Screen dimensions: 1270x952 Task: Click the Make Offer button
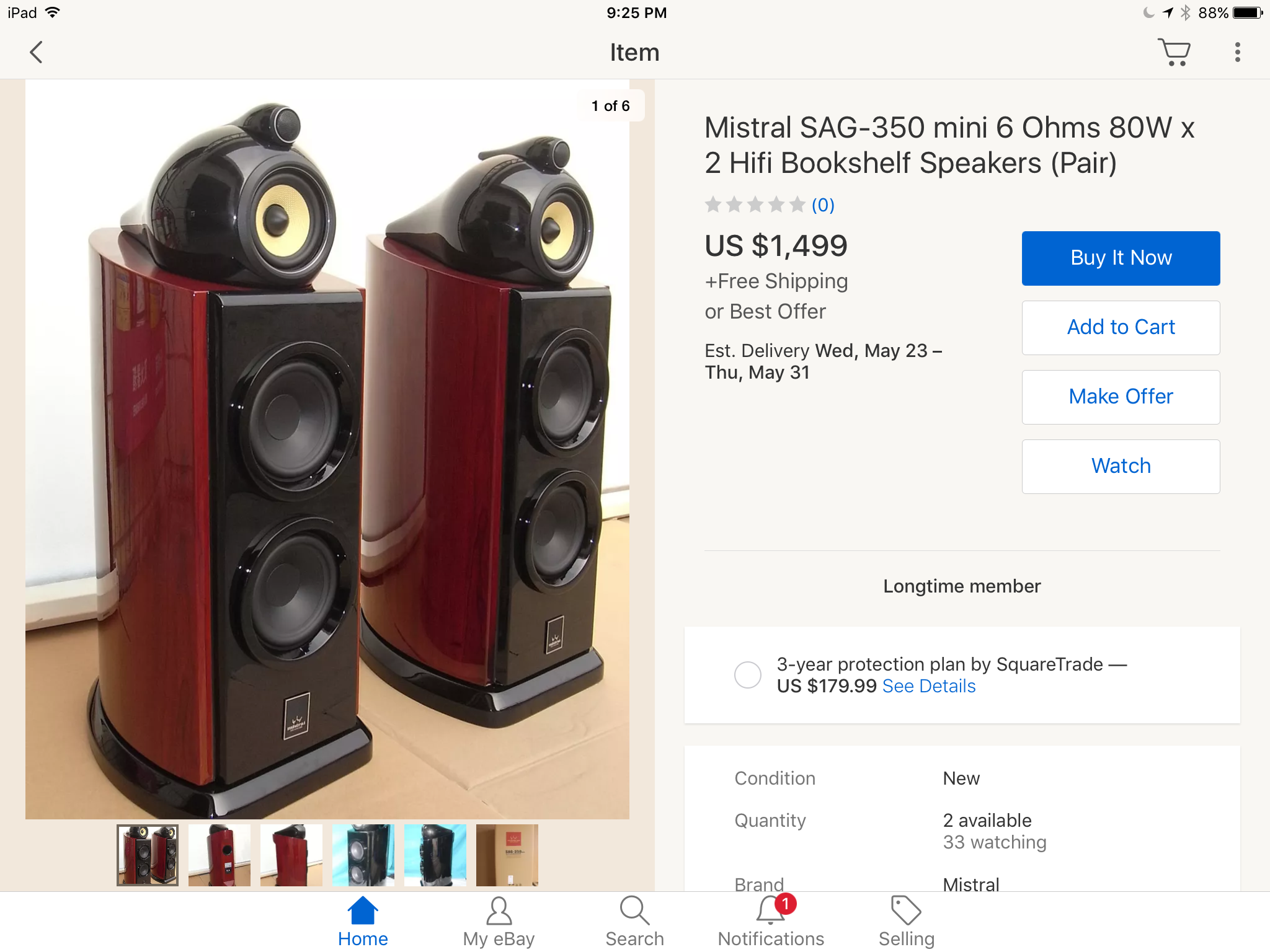pyautogui.click(x=1121, y=397)
